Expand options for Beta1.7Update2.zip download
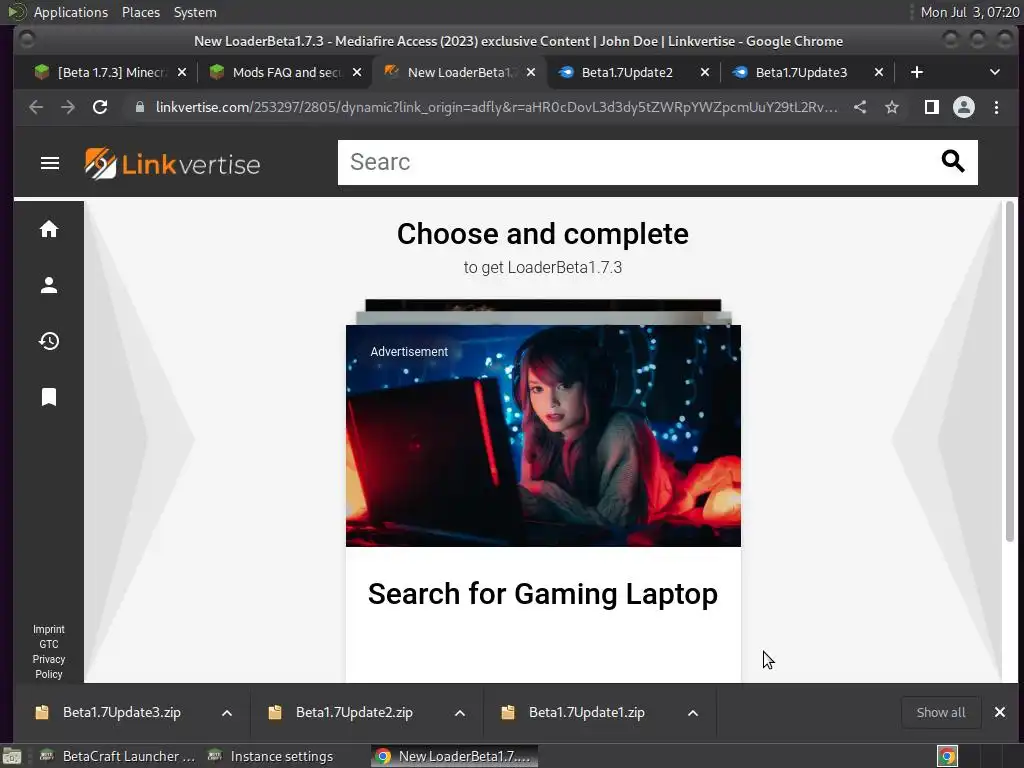The width and height of the screenshot is (1024, 768). click(460, 712)
